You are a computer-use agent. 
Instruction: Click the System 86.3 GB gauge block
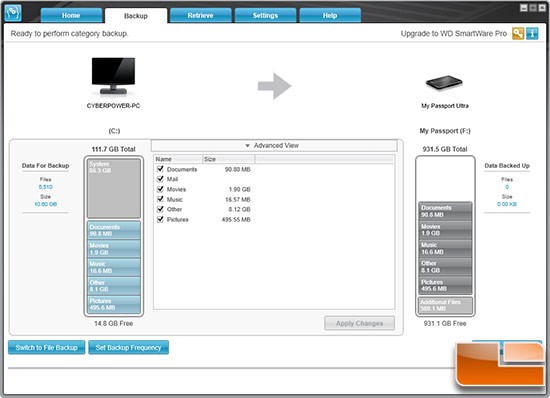coord(114,188)
